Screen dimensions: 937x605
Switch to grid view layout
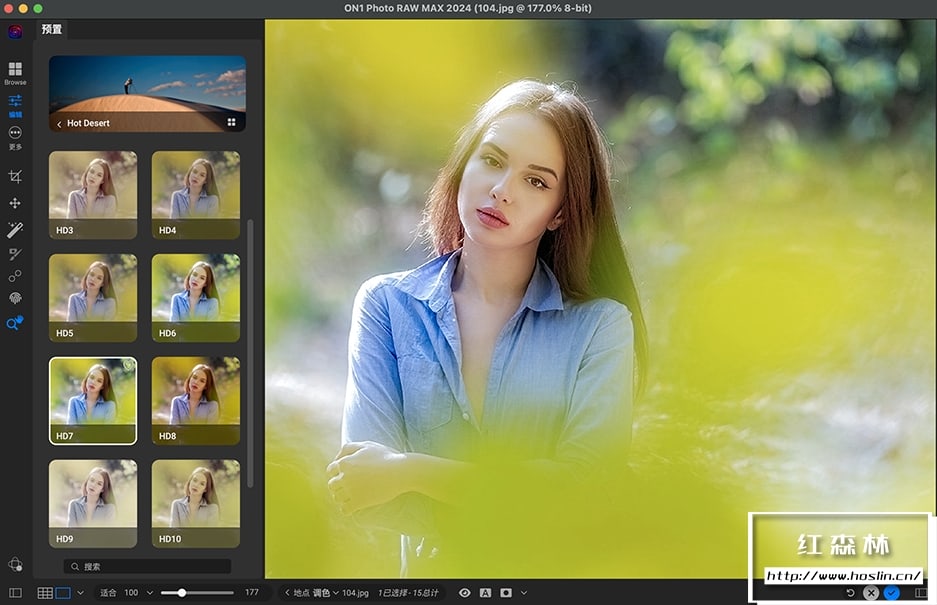(45, 593)
